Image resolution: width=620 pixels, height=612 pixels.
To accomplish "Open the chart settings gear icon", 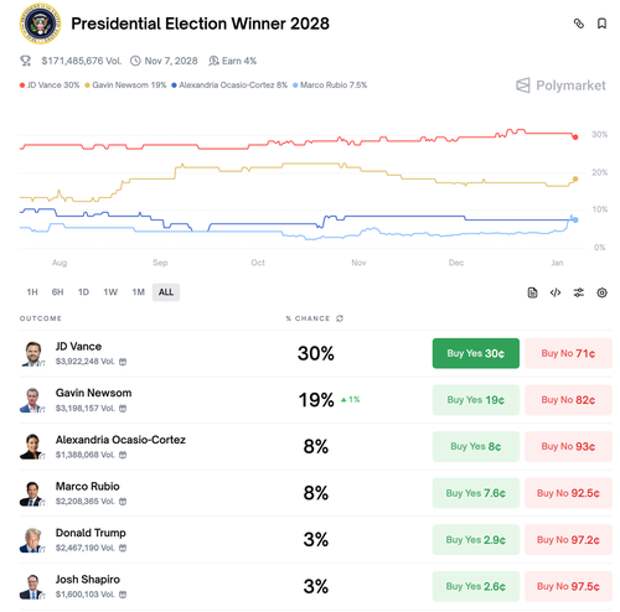I will click(x=602, y=292).
